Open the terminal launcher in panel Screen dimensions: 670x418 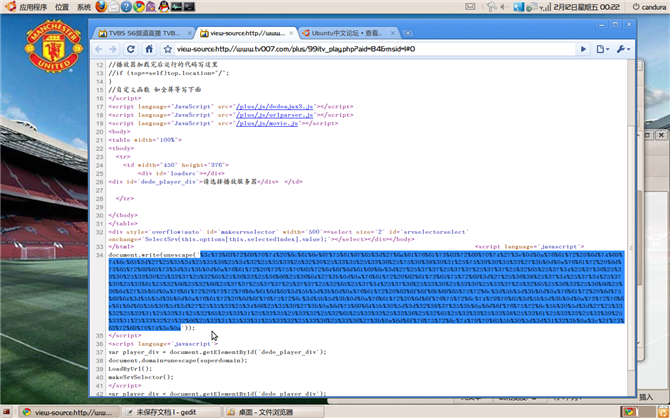189,6
